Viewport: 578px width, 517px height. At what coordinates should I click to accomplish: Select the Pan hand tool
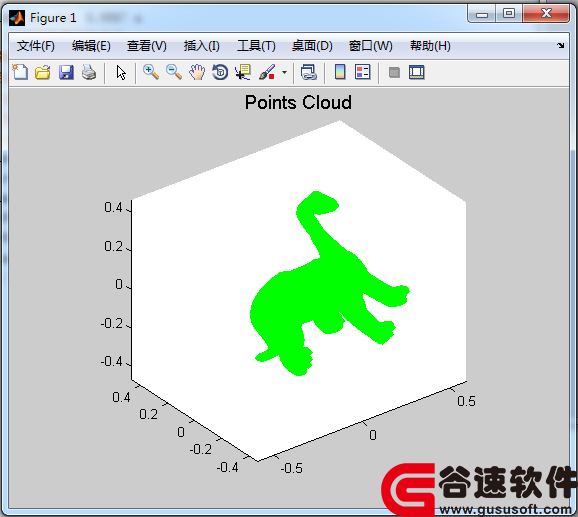[197, 72]
